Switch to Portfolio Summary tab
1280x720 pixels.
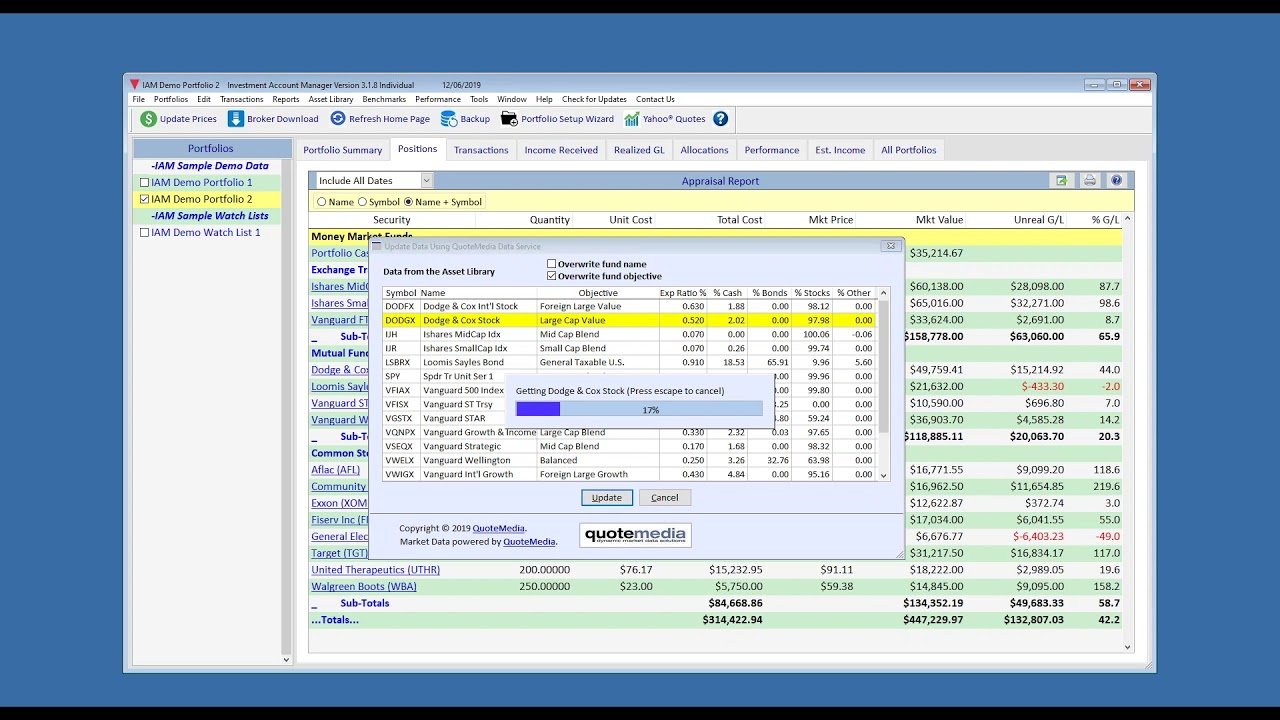[x=343, y=150]
